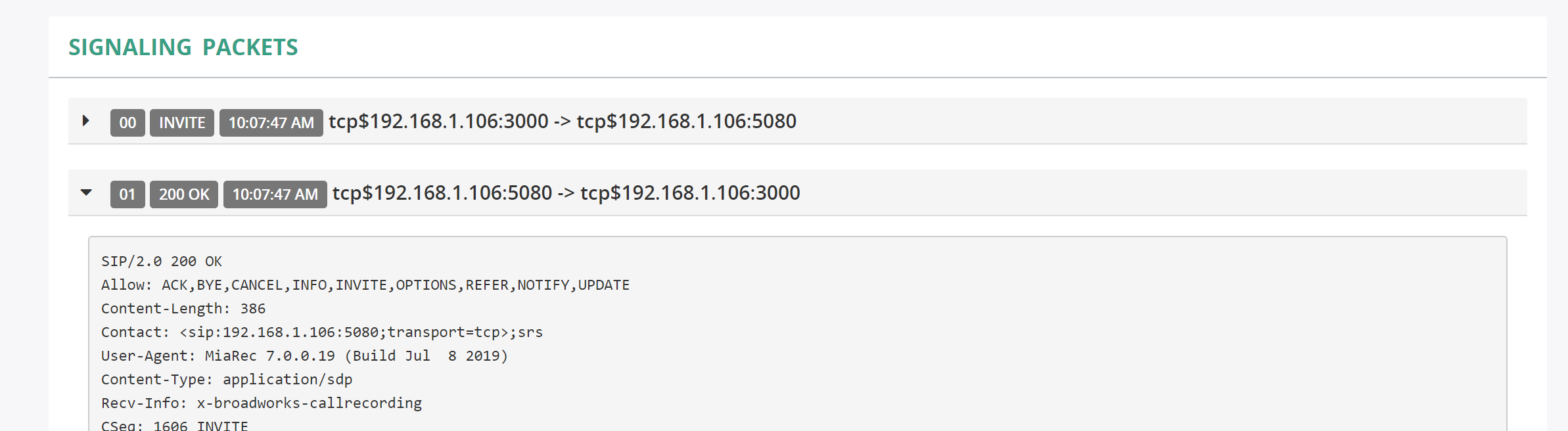1568x431 pixels.
Task: Click the 10:07:47 AM badge on INVITE row
Action: [x=271, y=123]
